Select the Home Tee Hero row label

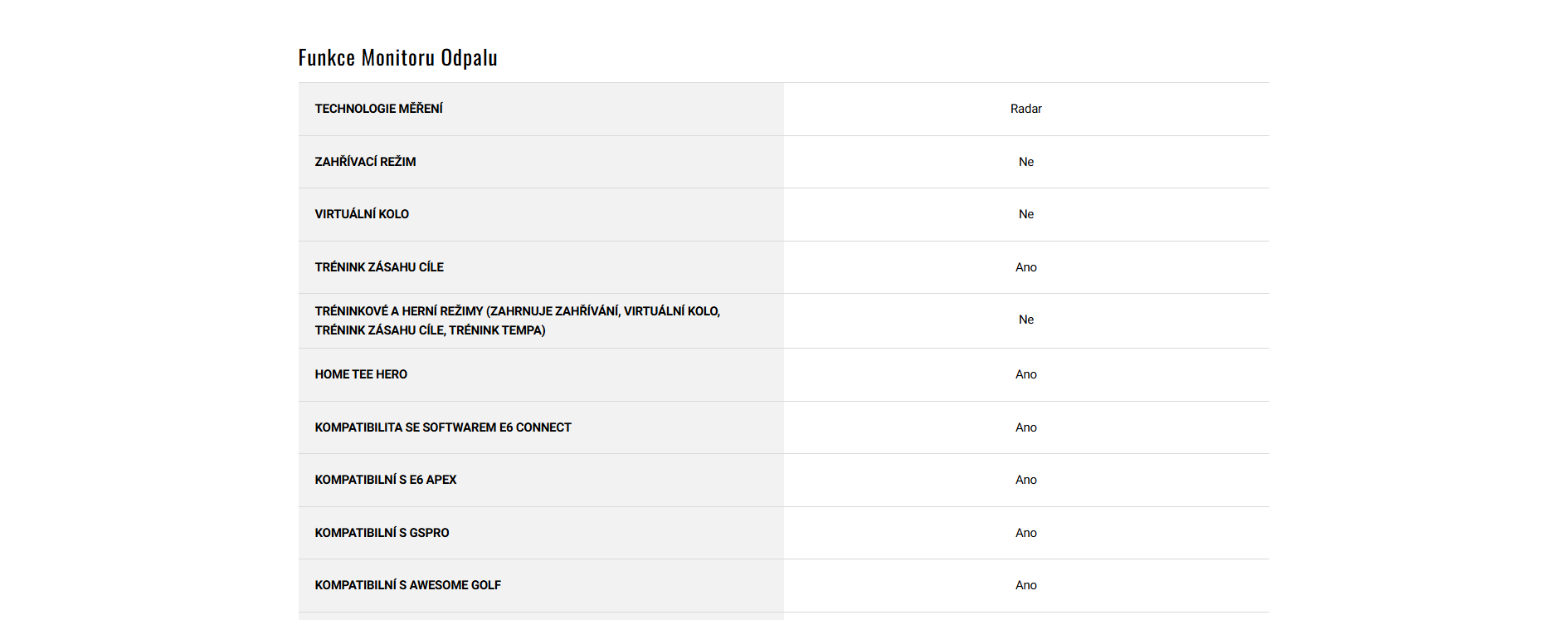click(361, 374)
